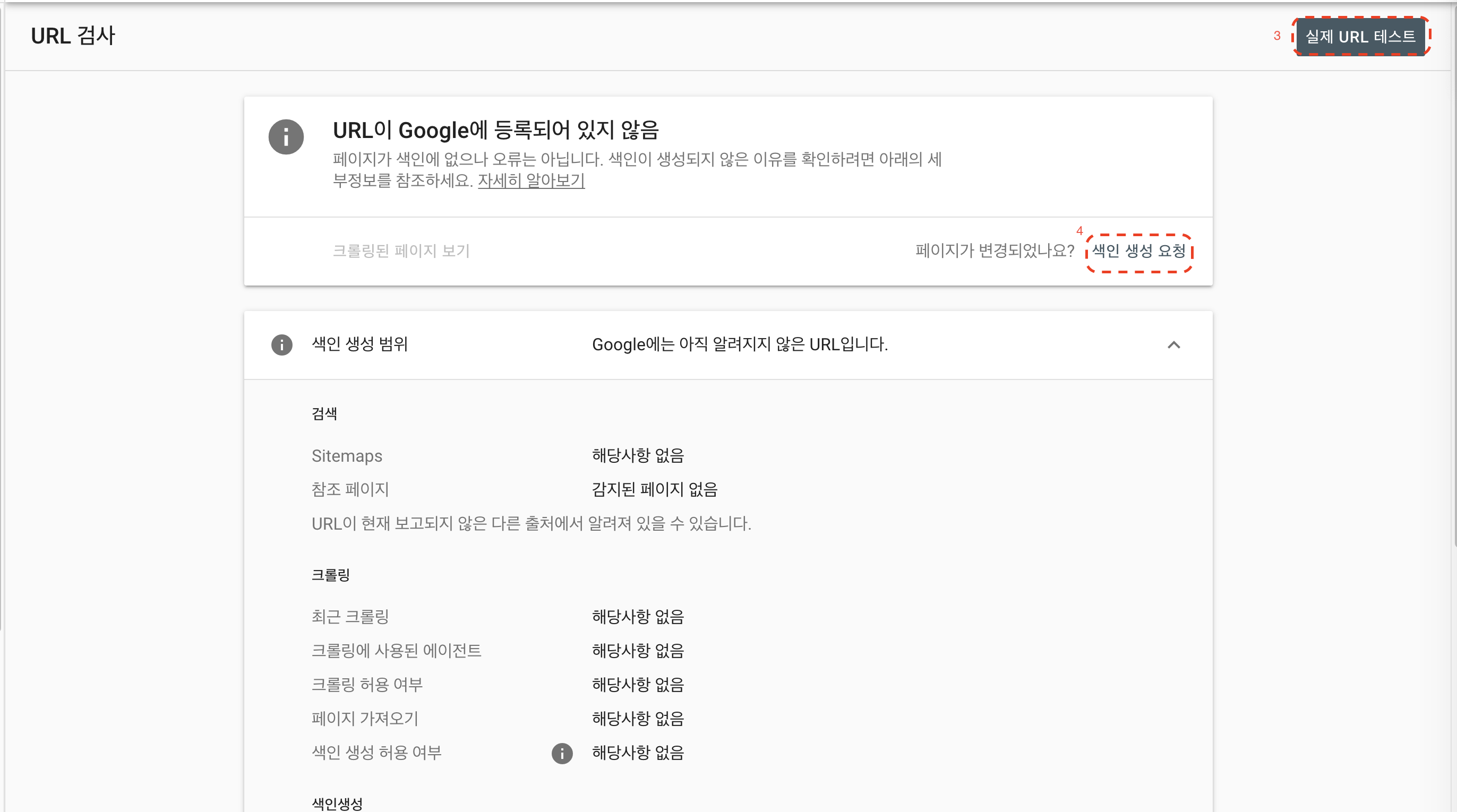Click the Google에는 아직 알려지지 않은 URL입니다 status text
This screenshot has width=1457, height=812.
point(739,344)
